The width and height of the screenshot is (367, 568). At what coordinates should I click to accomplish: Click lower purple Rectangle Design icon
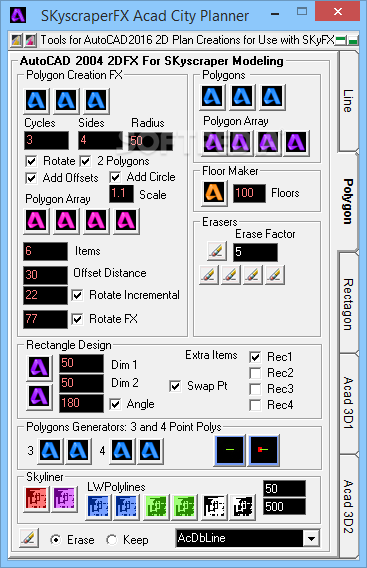coord(39,396)
